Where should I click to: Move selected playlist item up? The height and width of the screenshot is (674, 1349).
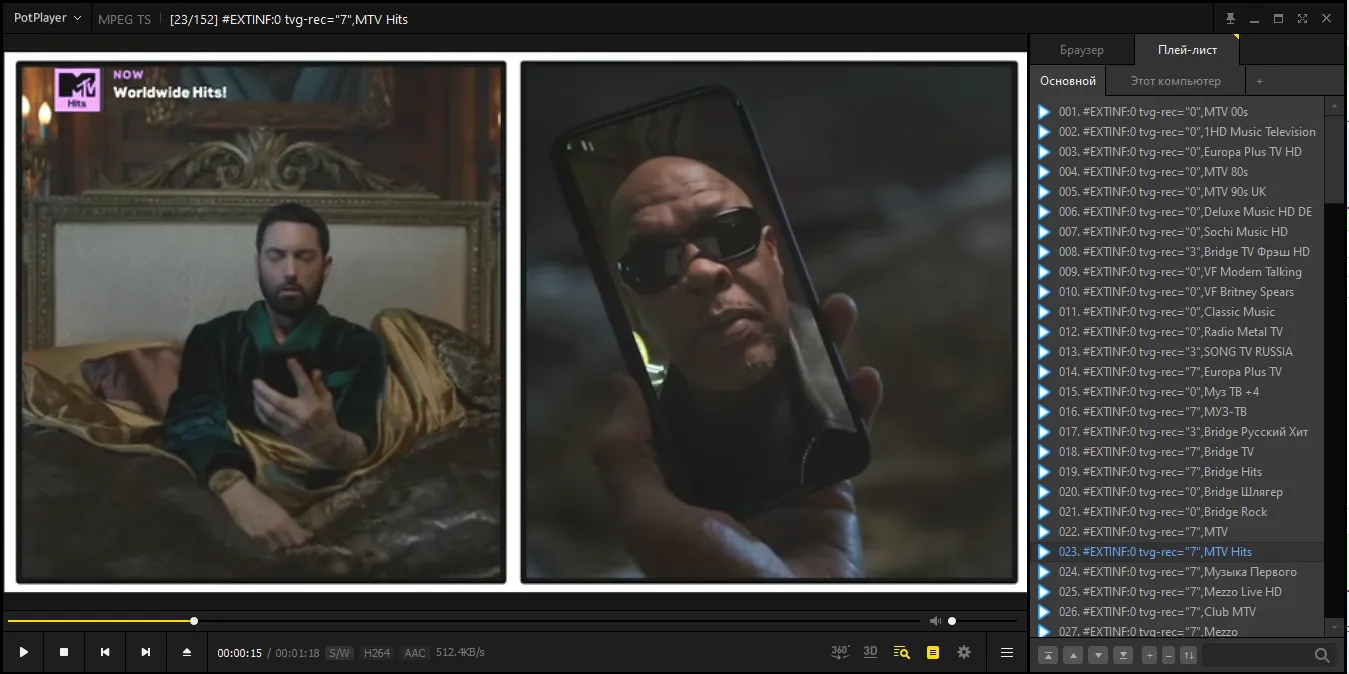[1073, 655]
